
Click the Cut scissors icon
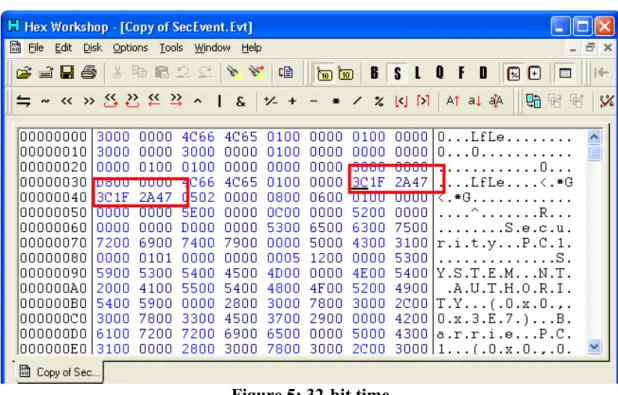coord(117,73)
